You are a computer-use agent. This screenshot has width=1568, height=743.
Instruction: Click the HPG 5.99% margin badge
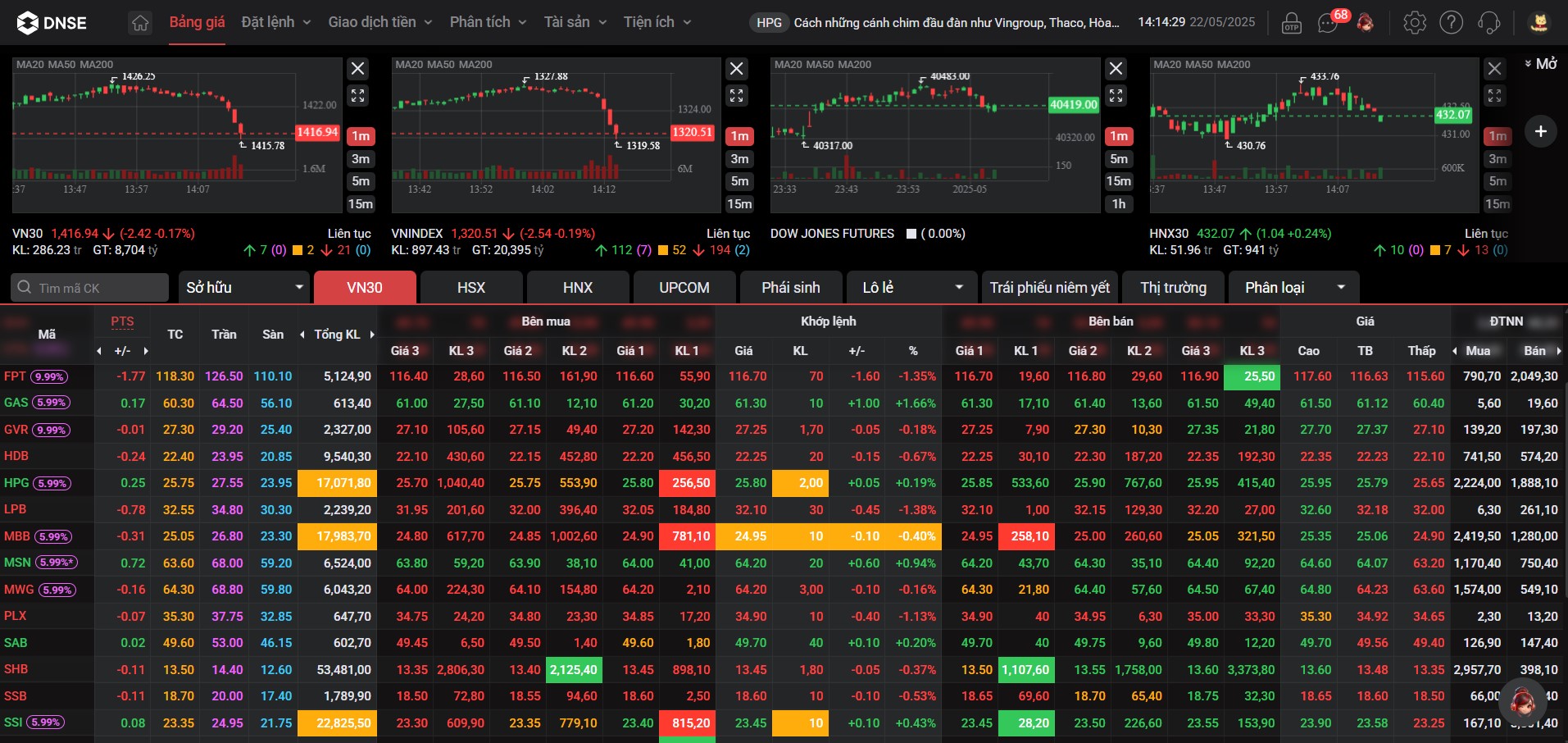tap(52, 484)
